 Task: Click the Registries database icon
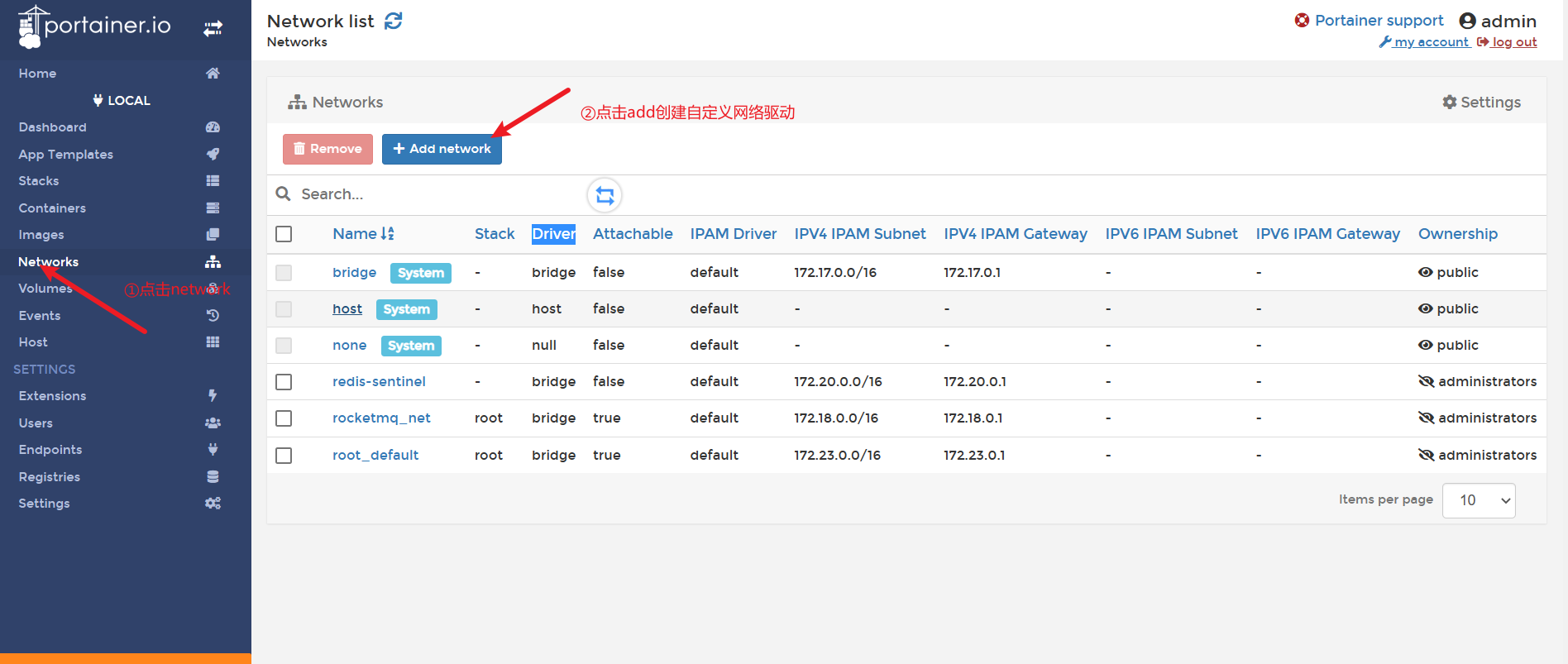coord(213,477)
